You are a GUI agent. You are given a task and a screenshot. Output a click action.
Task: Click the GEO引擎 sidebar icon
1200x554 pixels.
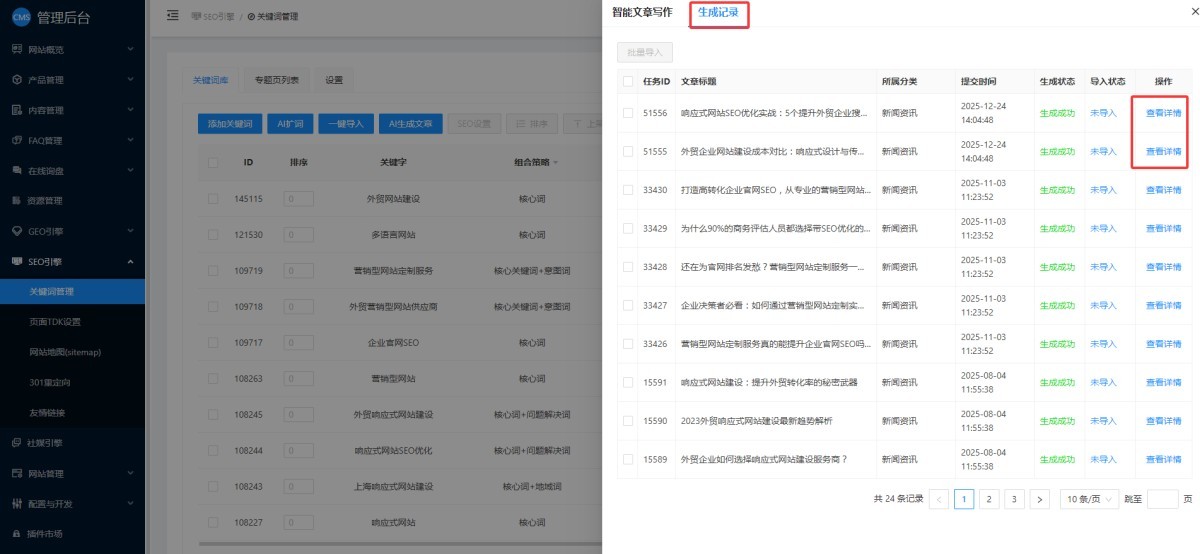coord(17,231)
